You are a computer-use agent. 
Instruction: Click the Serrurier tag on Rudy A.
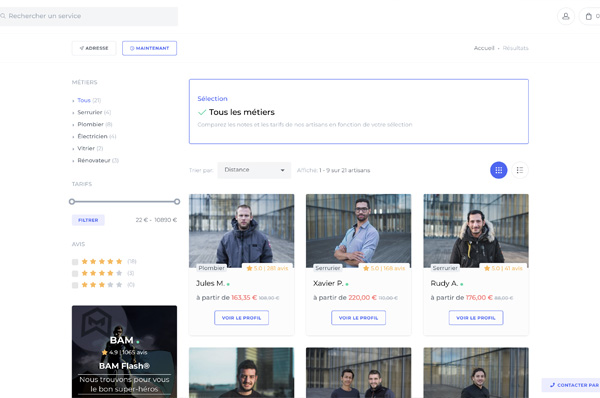(x=445, y=268)
